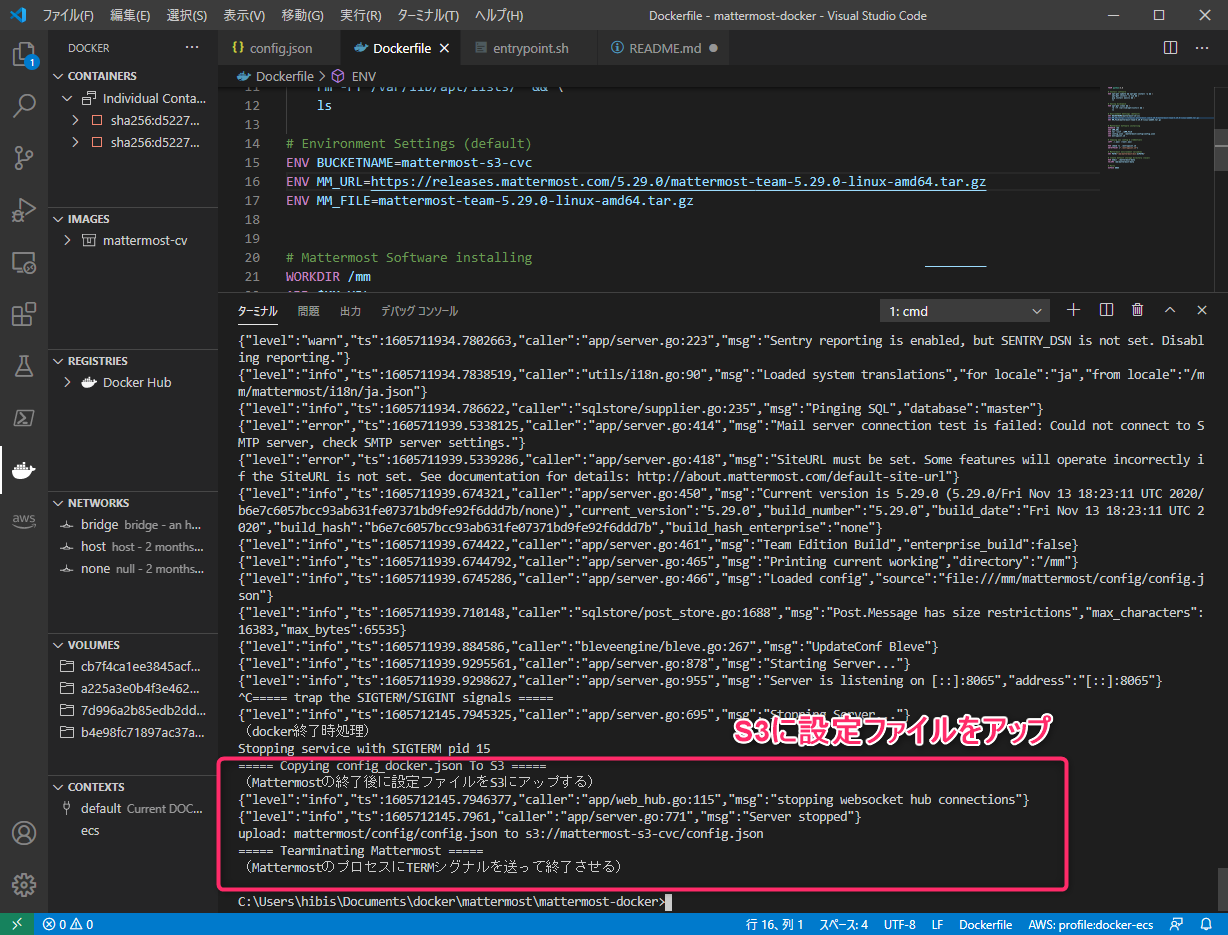Viewport: 1228px width, 935px height.
Task: Select volume cb7f4ca1ee3845acf
Action: tap(134, 666)
